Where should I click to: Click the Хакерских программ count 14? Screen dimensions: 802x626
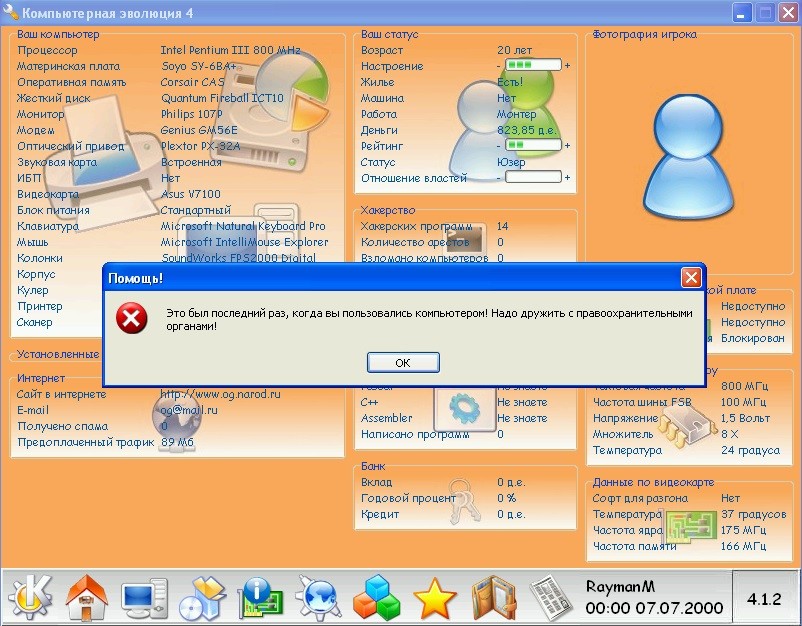[502, 226]
